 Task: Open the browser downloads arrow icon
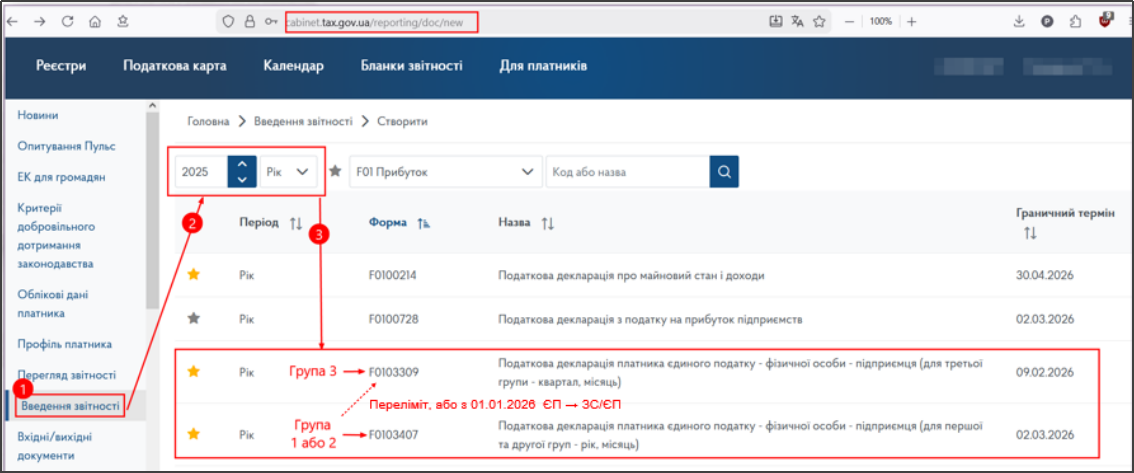point(1019,22)
